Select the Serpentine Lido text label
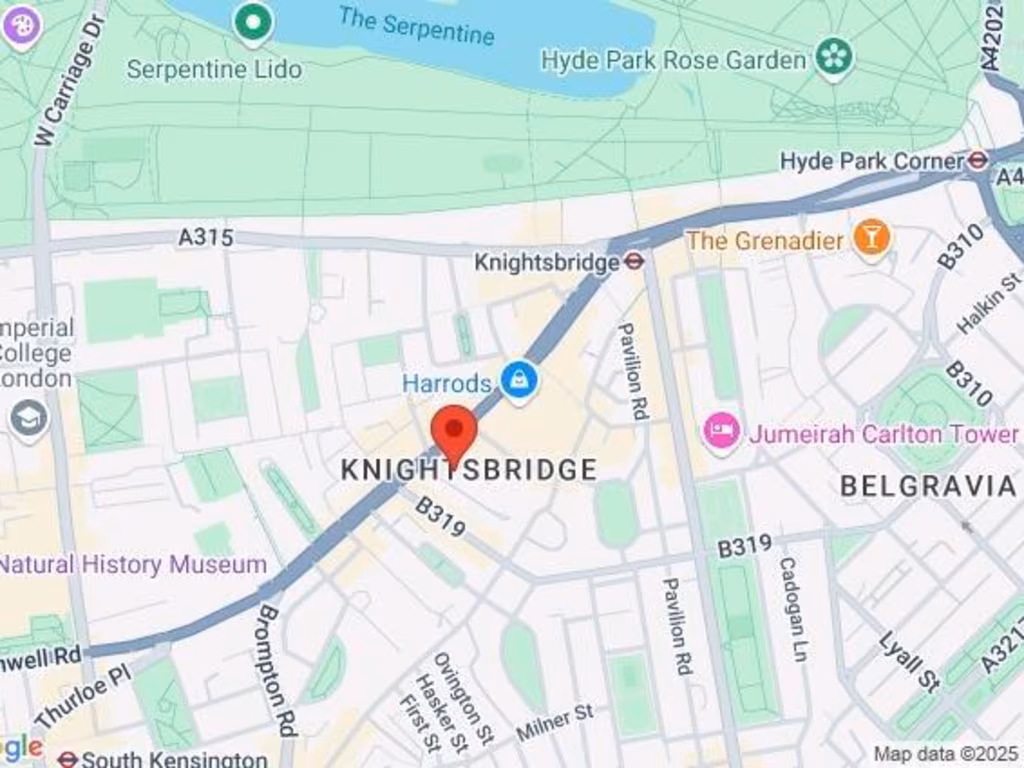This screenshot has height=768, width=1024. [214, 69]
